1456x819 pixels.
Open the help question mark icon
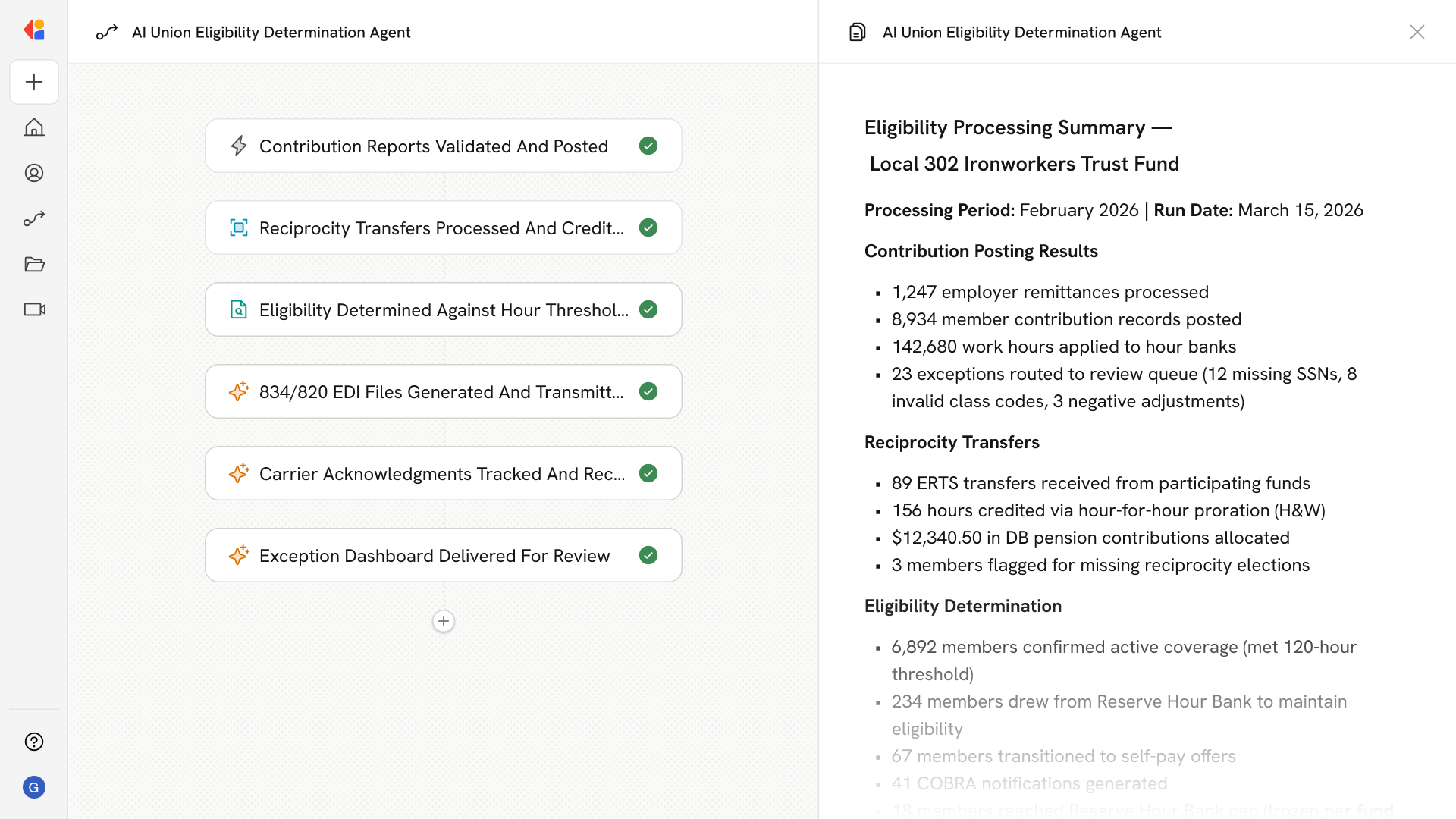34,742
